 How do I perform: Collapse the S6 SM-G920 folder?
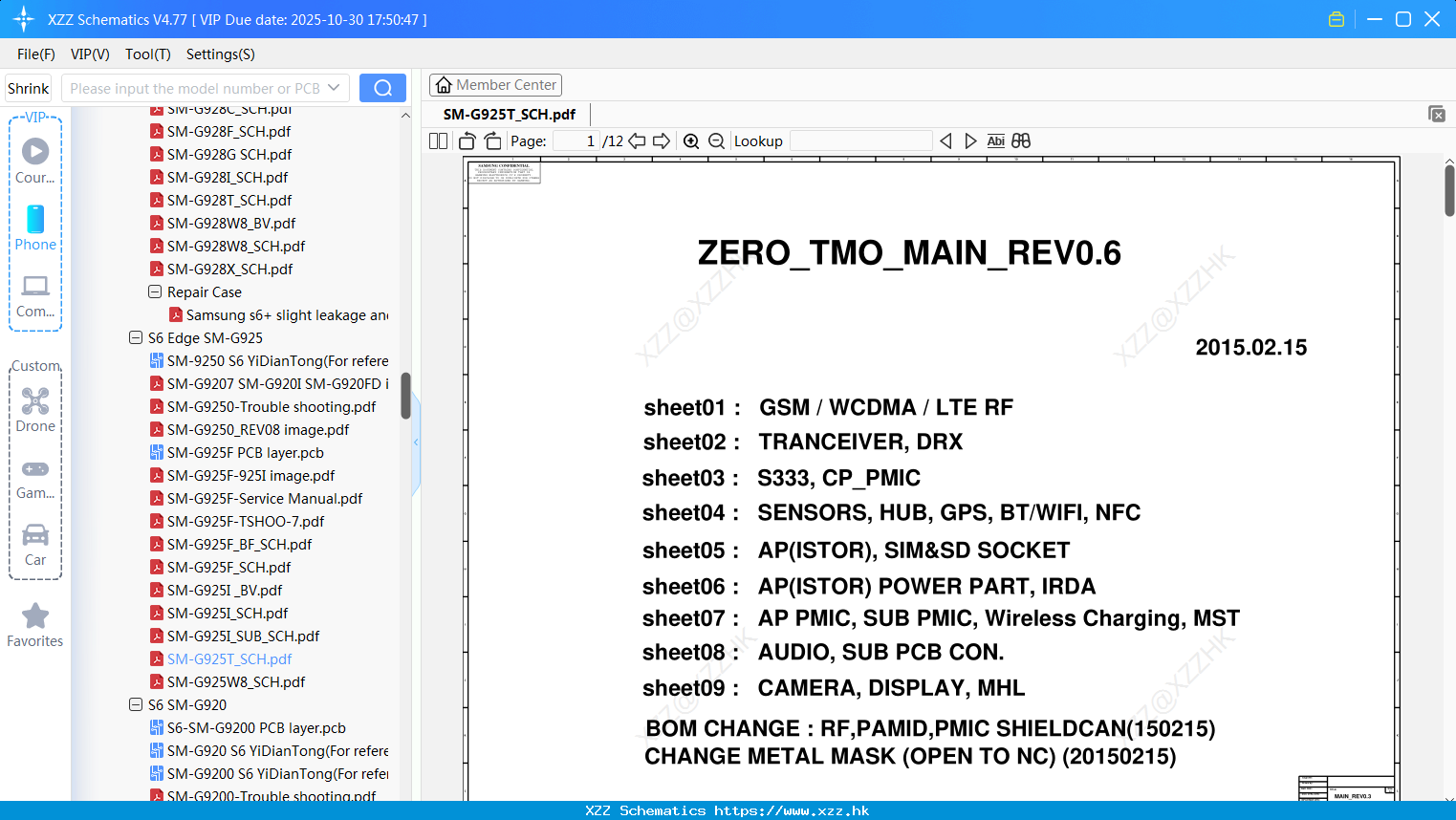136,704
